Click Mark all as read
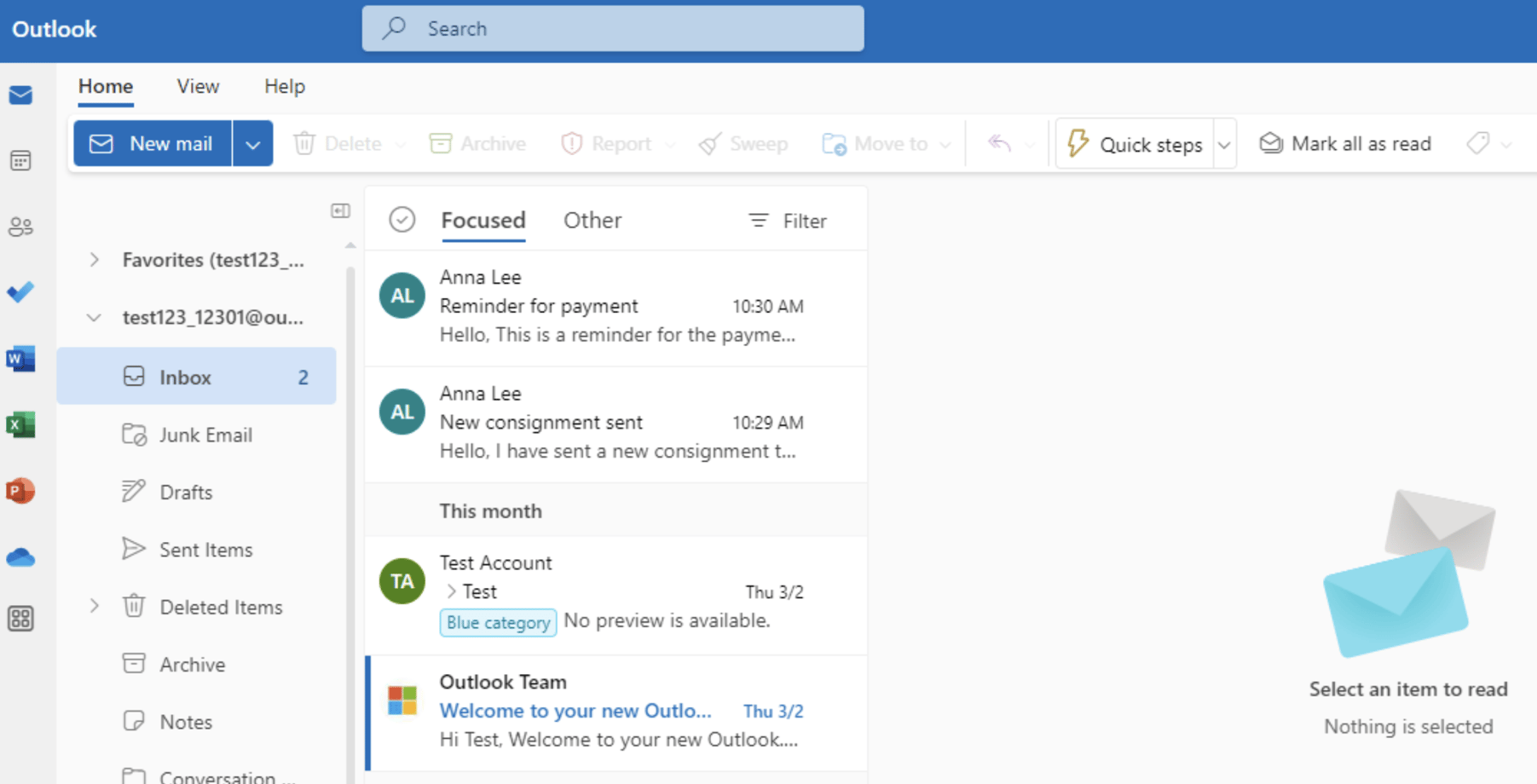This screenshot has width=1537, height=784. coord(1344,143)
